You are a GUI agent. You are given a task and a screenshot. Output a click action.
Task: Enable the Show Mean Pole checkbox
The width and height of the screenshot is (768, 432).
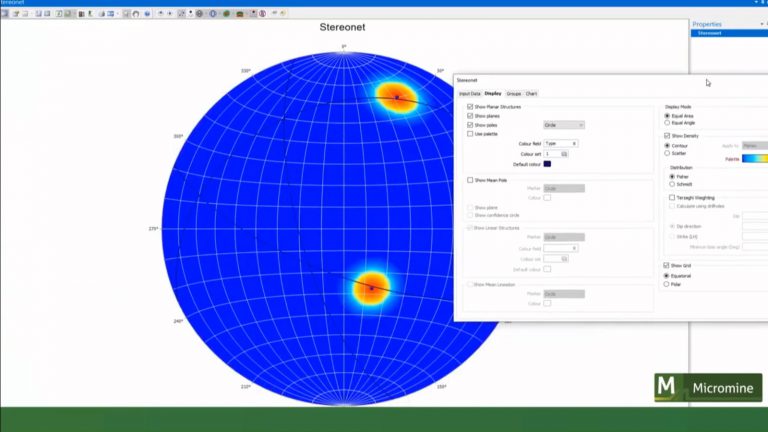470,180
